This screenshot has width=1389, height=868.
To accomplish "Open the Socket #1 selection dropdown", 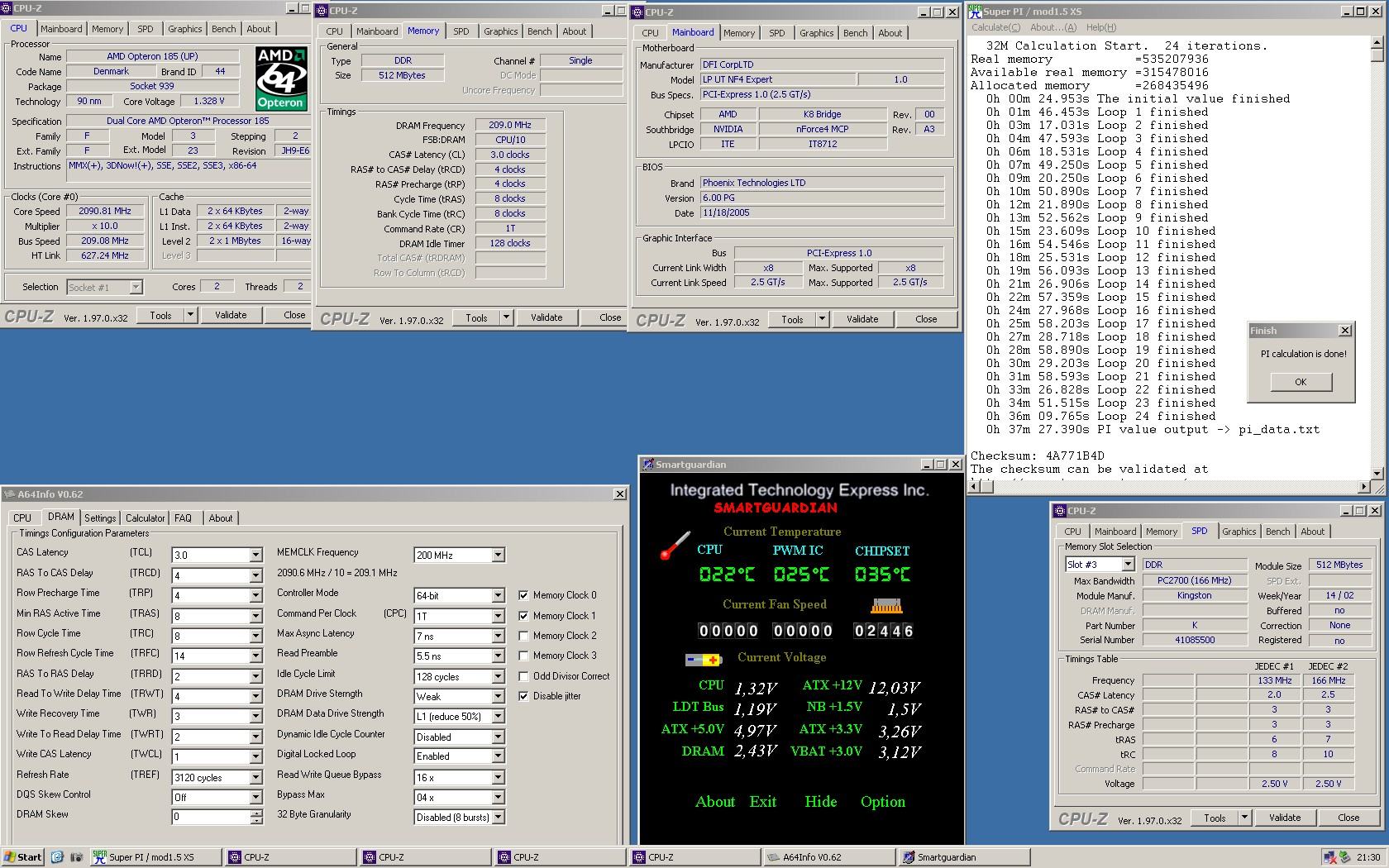I will pyautogui.click(x=136, y=287).
